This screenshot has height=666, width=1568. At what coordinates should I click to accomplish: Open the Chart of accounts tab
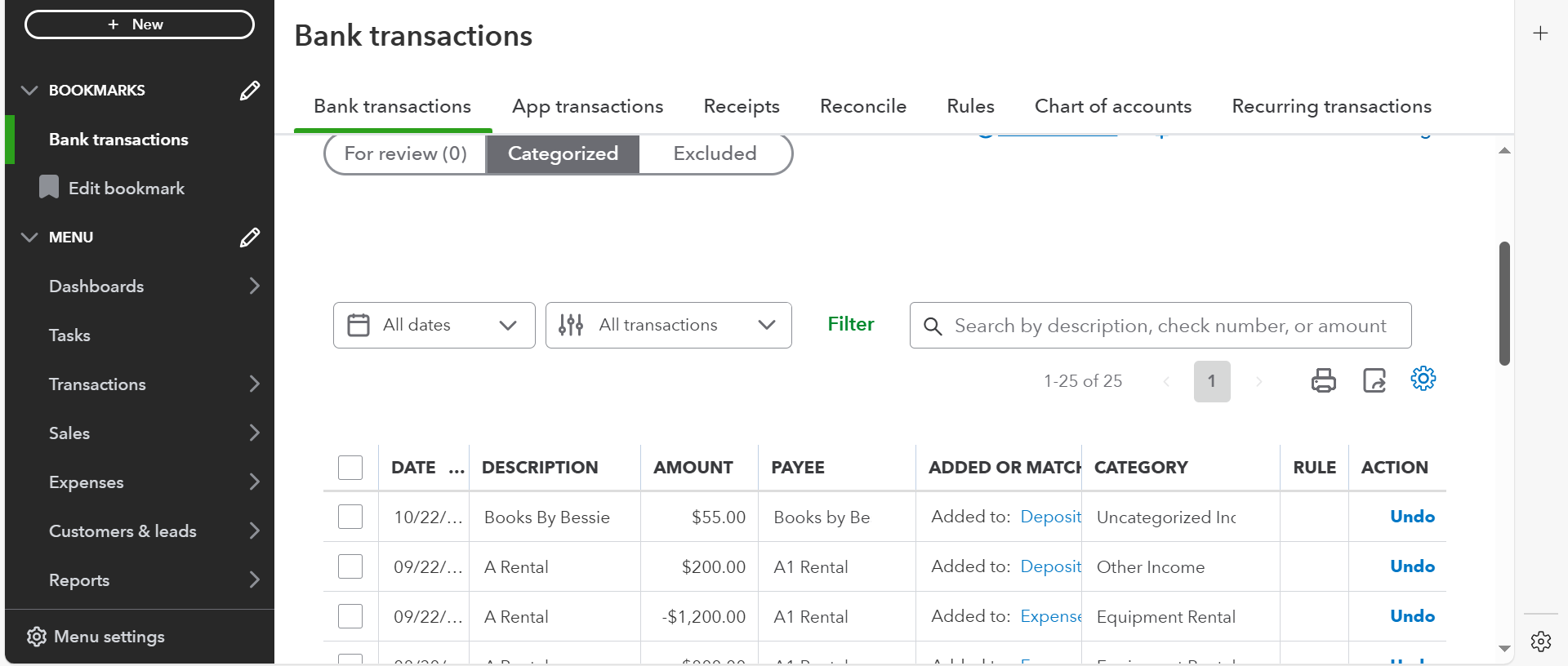pos(1112,107)
